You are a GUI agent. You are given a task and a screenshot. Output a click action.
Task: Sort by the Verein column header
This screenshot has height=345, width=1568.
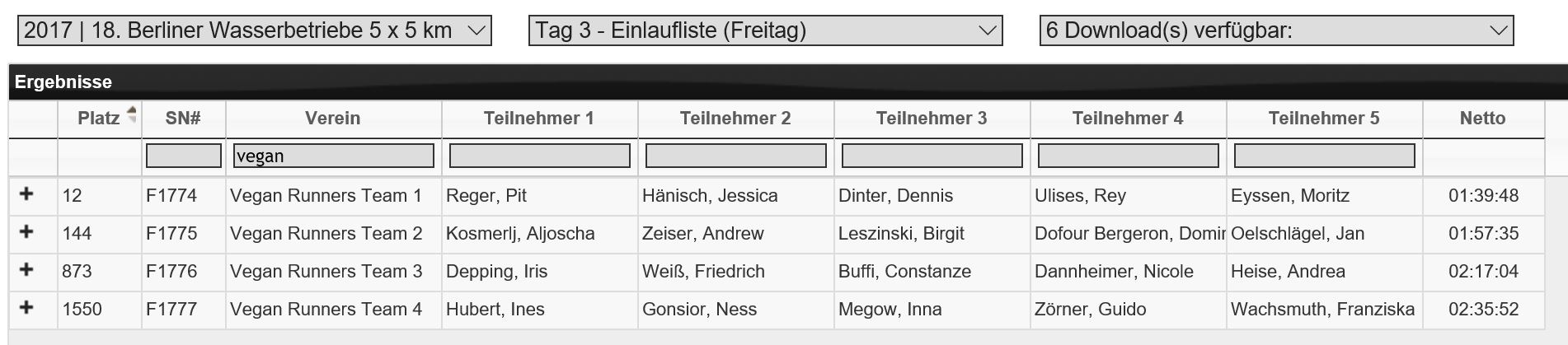click(x=332, y=119)
